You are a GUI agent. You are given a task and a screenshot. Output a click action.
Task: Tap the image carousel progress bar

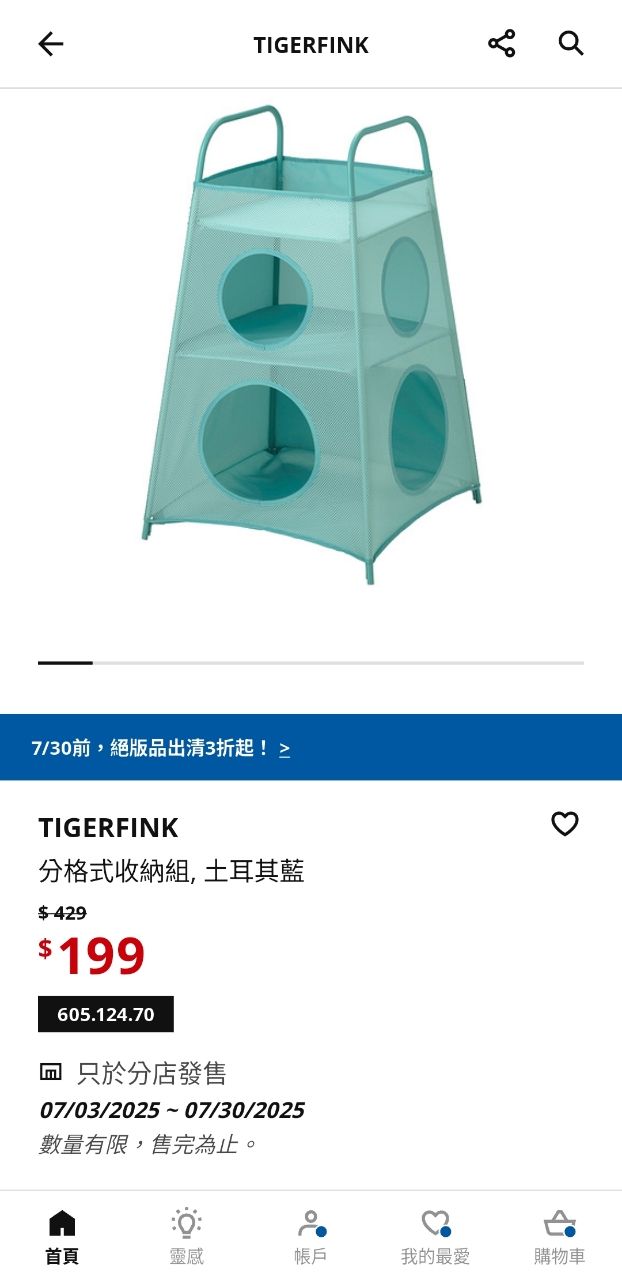click(x=311, y=662)
